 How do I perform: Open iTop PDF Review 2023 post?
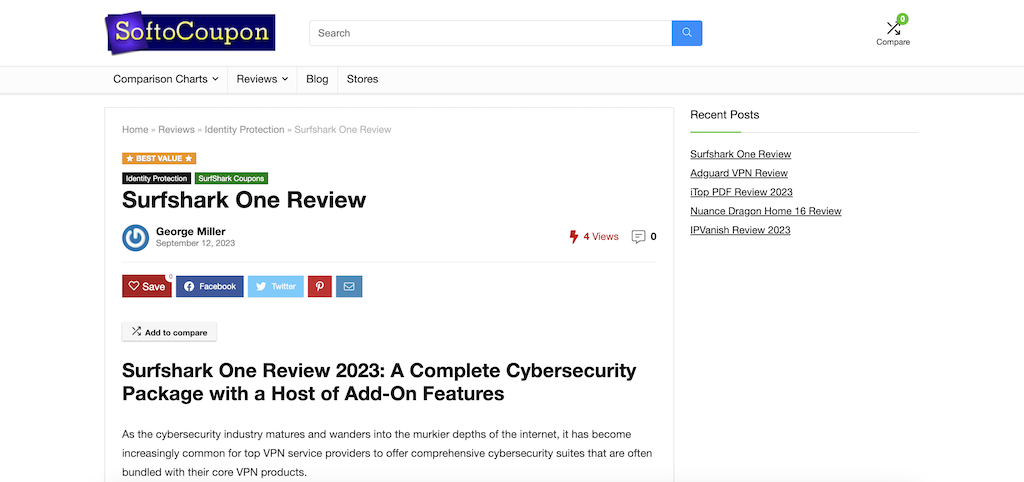pos(741,192)
